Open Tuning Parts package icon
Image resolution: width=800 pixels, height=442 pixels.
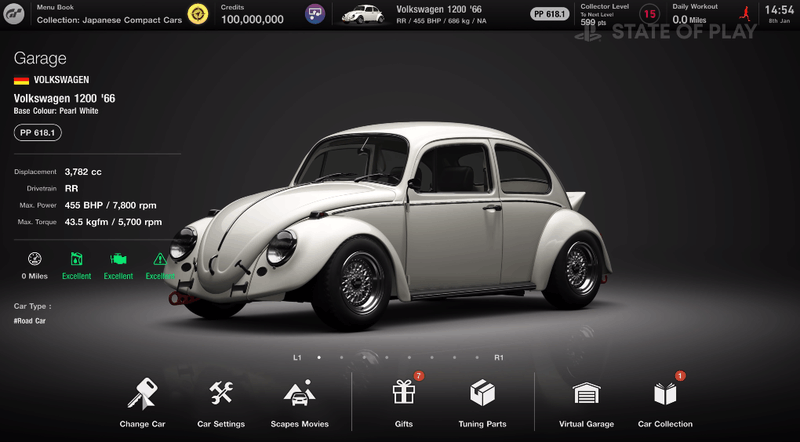pos(482,392)
